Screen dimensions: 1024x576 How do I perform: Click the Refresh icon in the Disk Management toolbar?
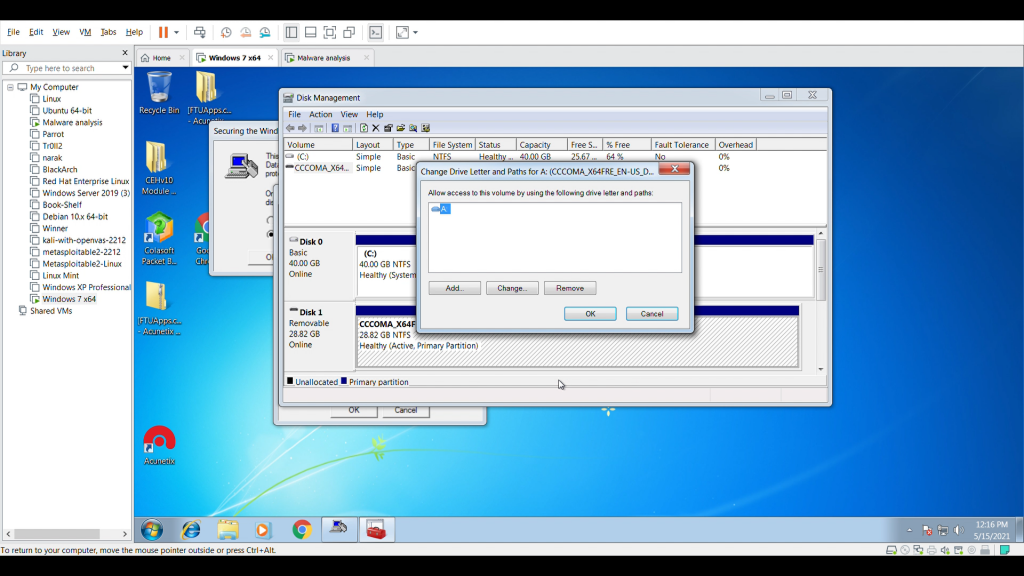point(364,128)
